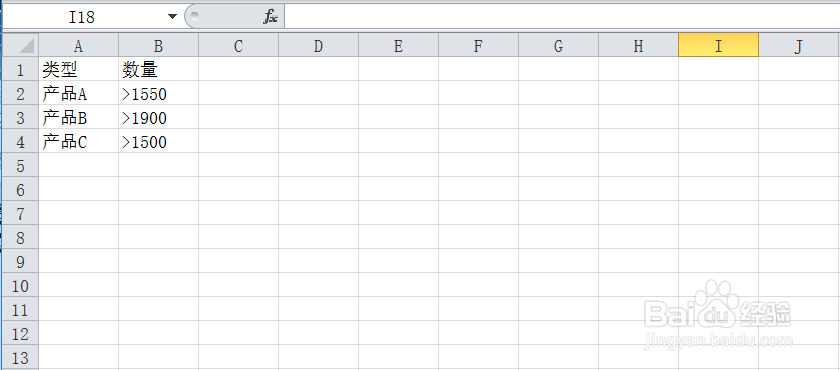Select cell with 产品A
840x370 pixels.
(x=78, y=93)
